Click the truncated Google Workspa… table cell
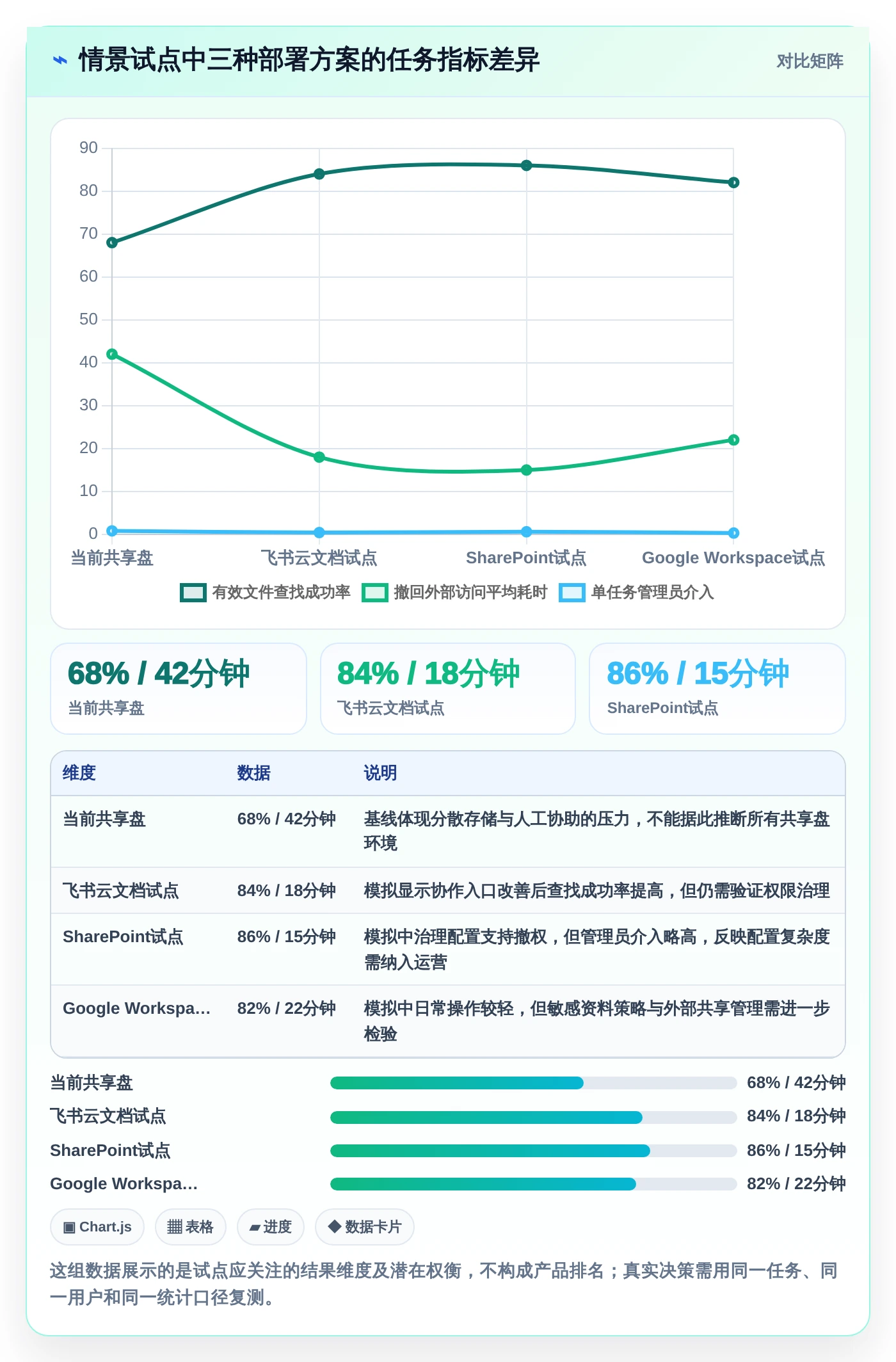 pyautogui.click(x=137, y=1009)
